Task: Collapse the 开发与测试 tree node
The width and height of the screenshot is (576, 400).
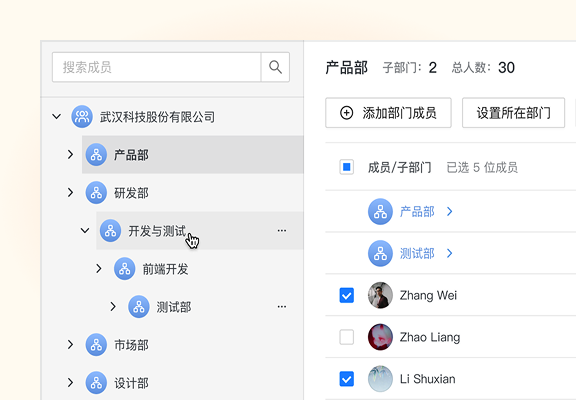Action: point(85,231)
